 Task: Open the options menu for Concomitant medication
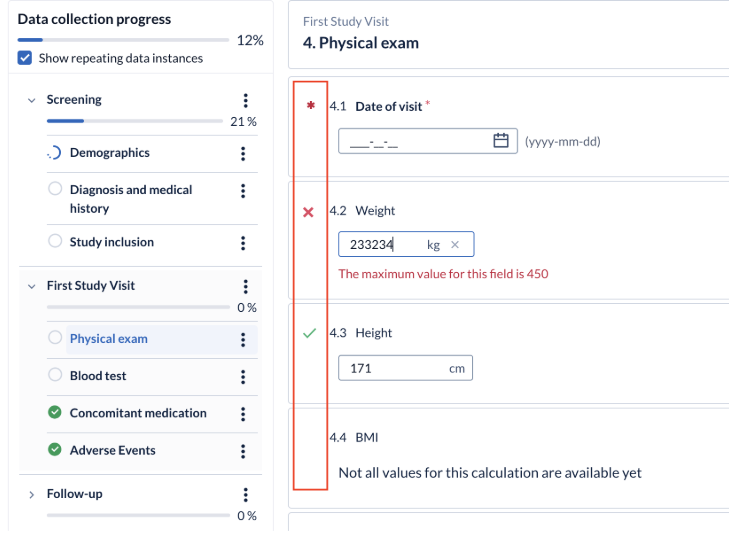coord(243,414)
